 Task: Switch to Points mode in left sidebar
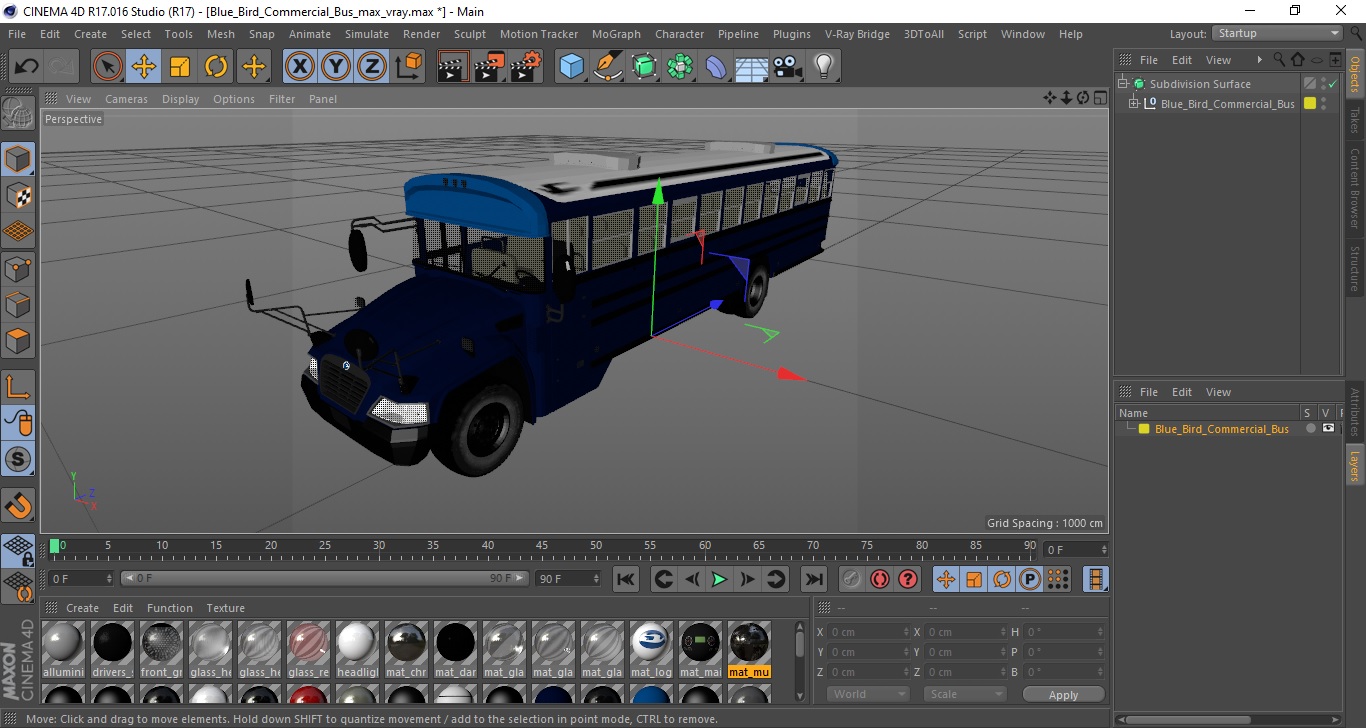pyautogui.click(x=18, y=268)
